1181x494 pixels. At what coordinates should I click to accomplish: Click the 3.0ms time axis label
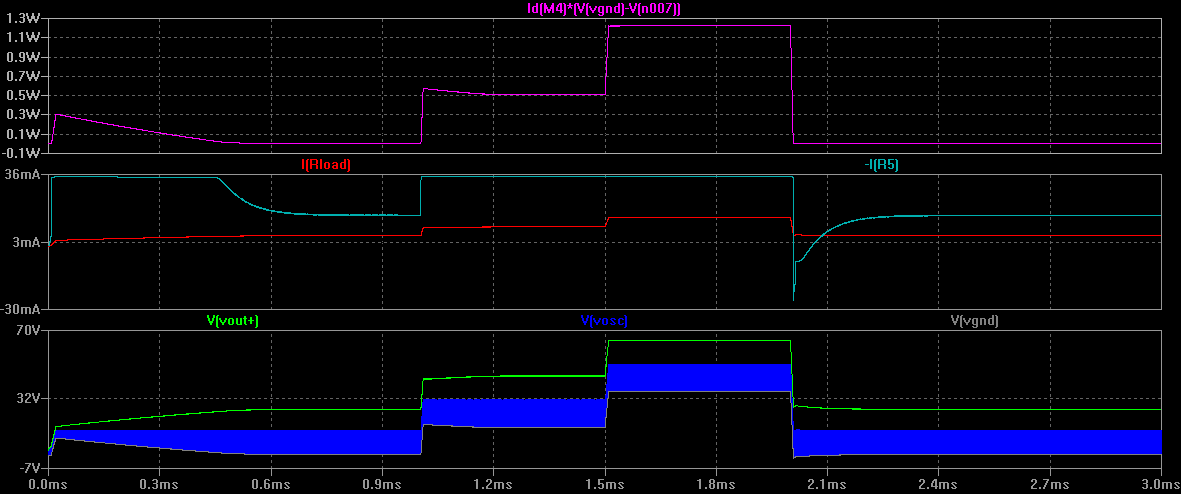[x=1161, y=482]
